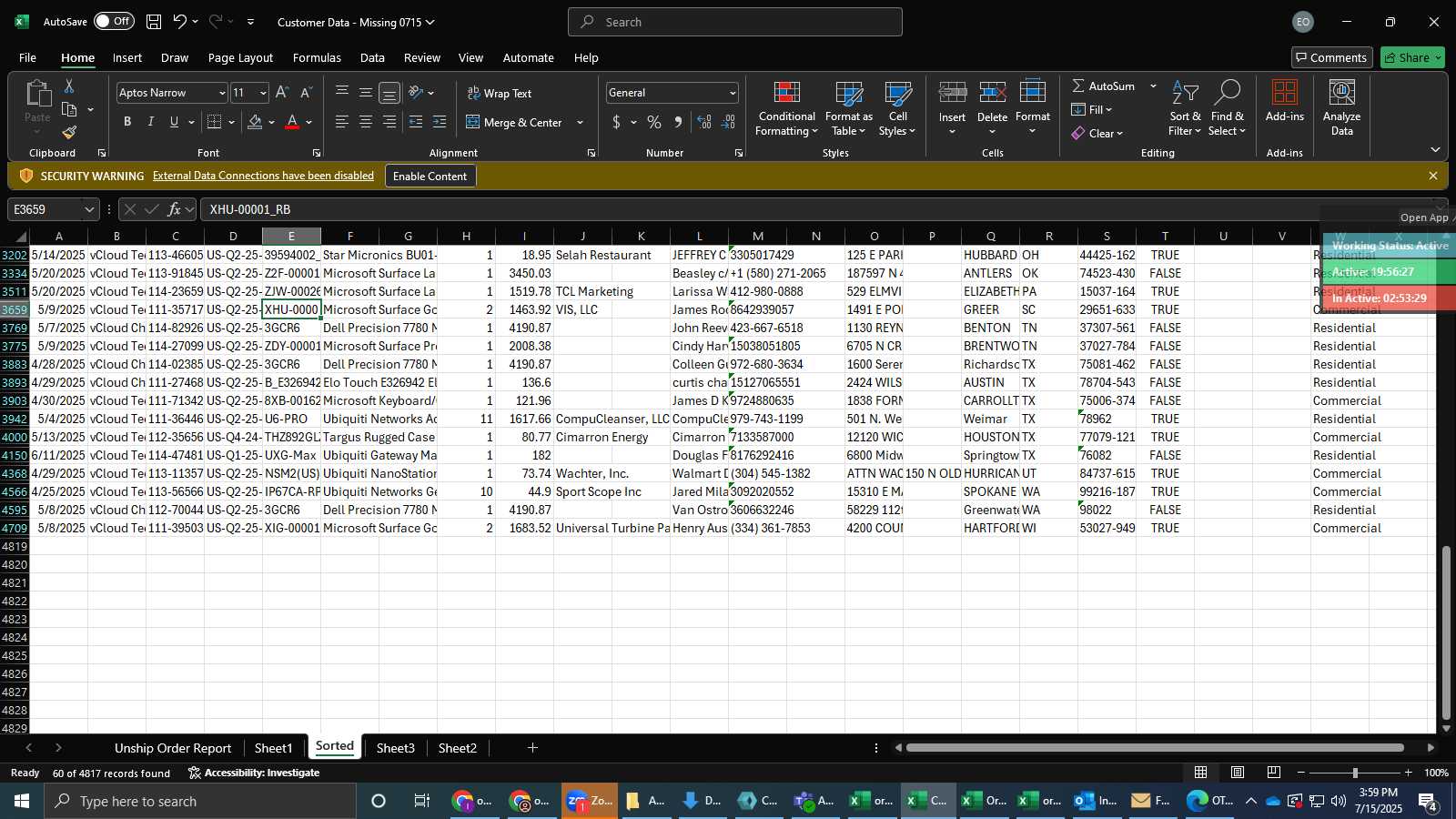Open the Name Box dropdown arrow

(89, 209)
